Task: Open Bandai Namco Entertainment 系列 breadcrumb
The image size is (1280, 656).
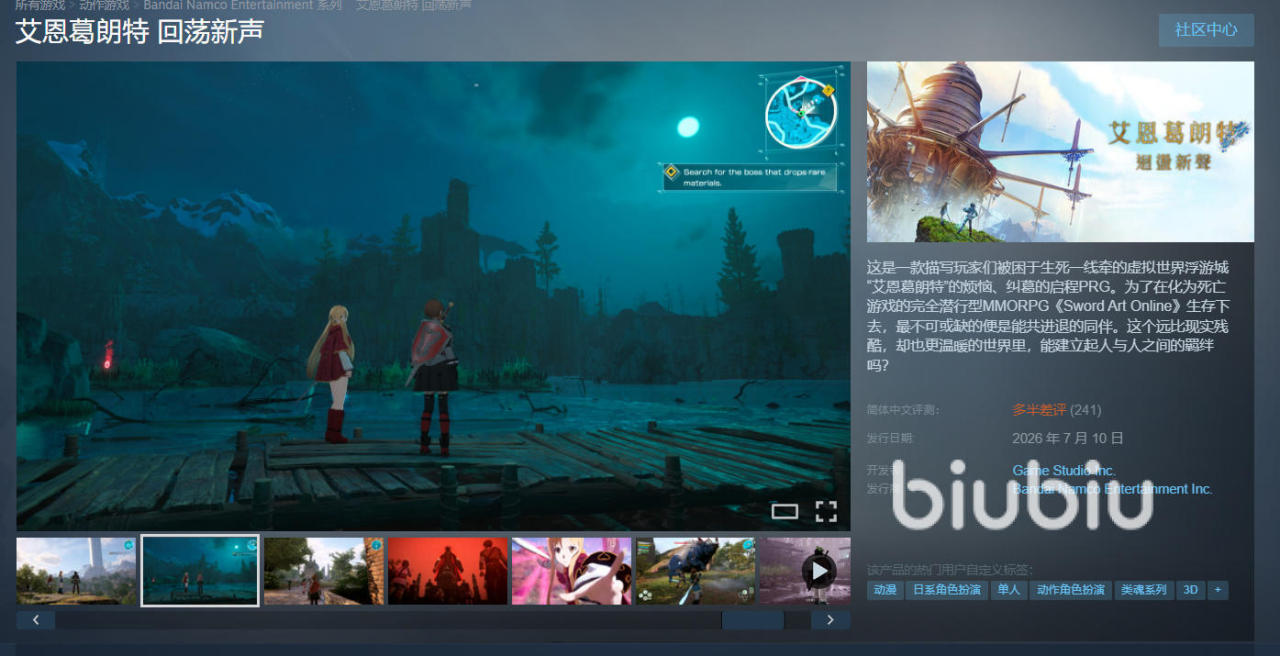Action: [x=242, y=5]
